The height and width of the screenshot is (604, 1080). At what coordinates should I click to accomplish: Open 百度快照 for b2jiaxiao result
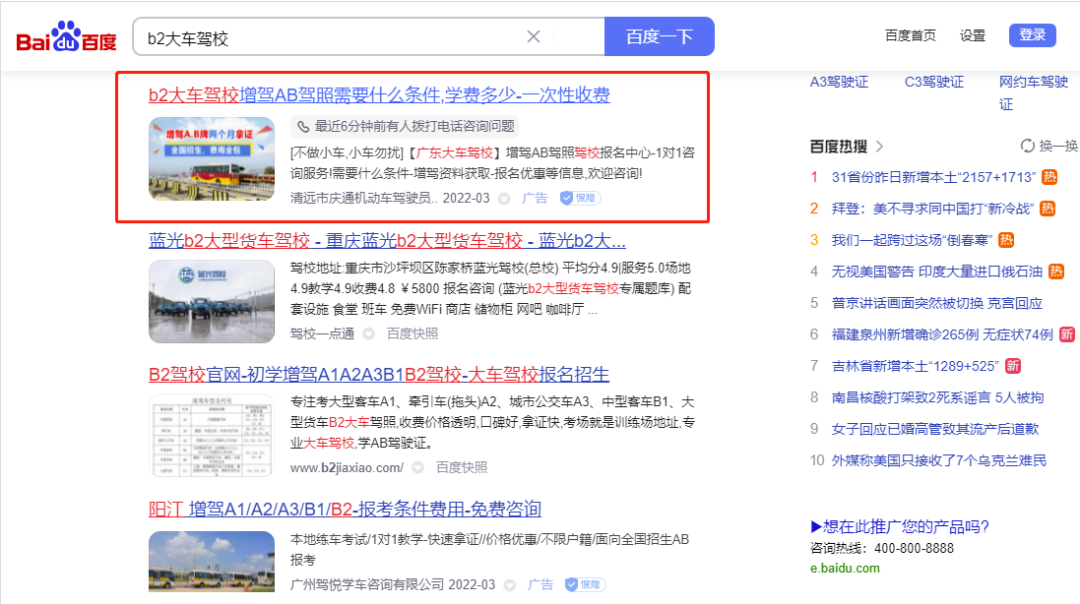pyautogui.click(x=461, y=468)
